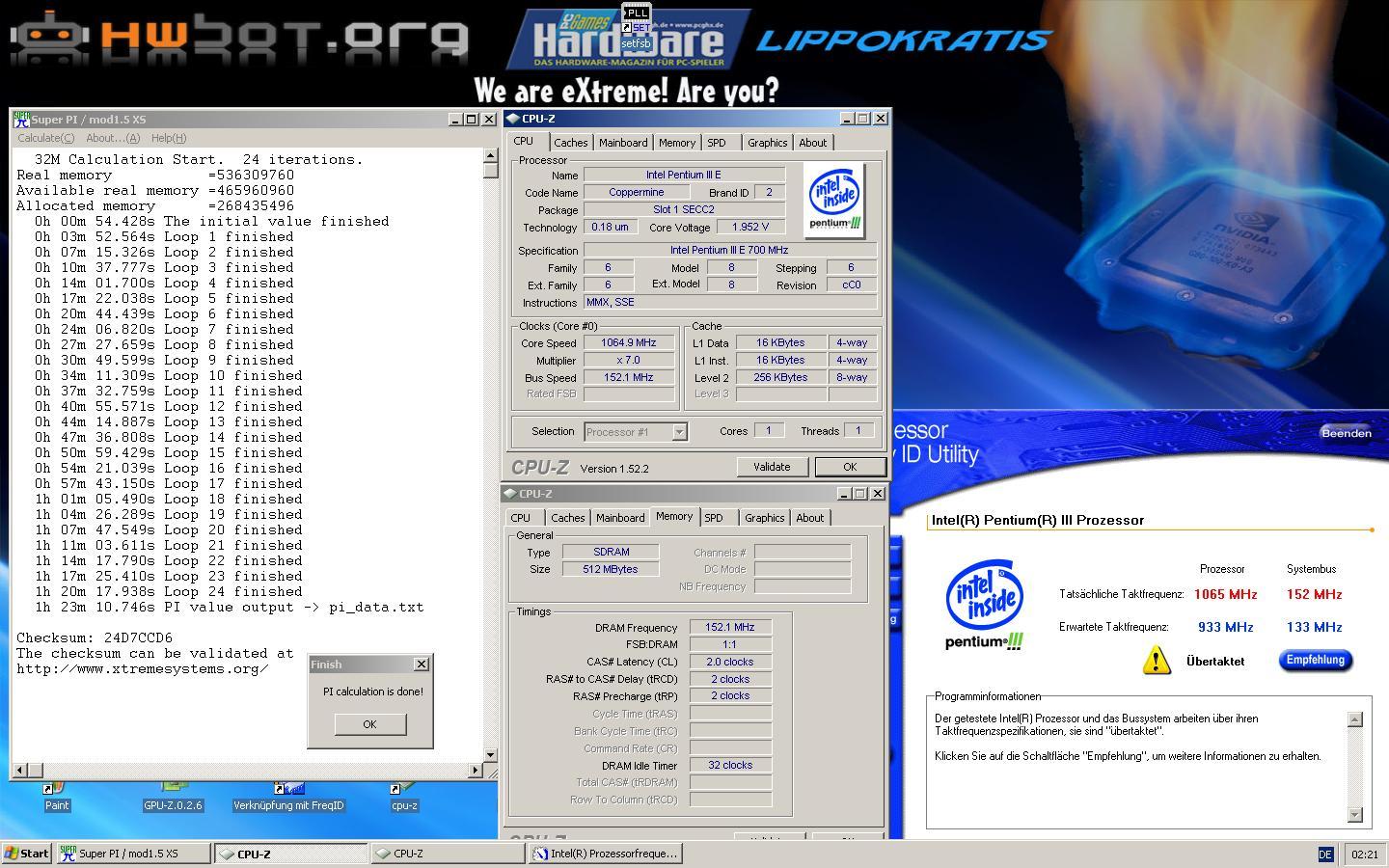
Task: Select the Caches tab in lower CPU-Z
Action: click(x=568, y=518)
